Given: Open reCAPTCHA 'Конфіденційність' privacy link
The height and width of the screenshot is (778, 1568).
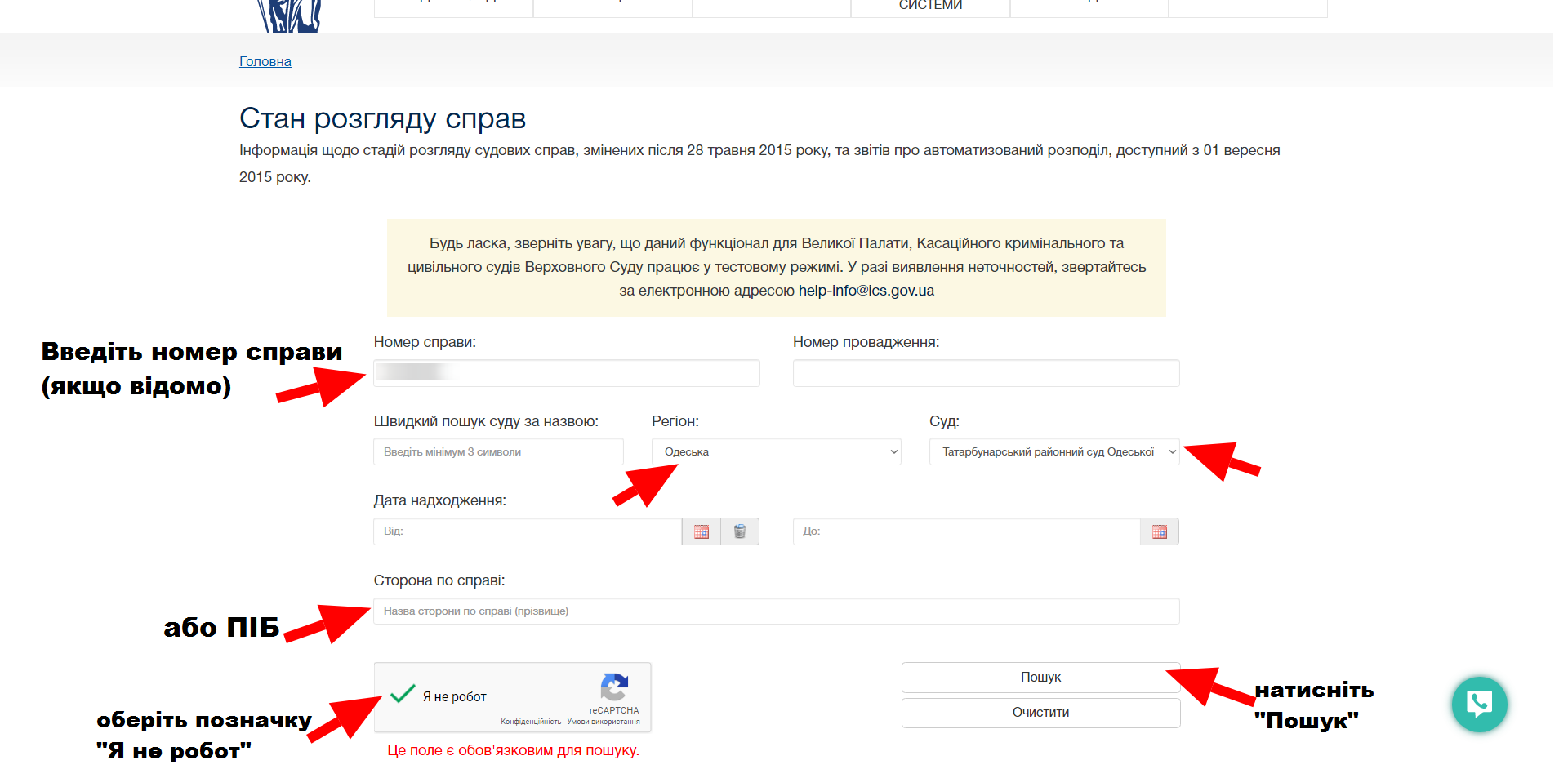Looking at the screenshot, I should click(530, 722).
